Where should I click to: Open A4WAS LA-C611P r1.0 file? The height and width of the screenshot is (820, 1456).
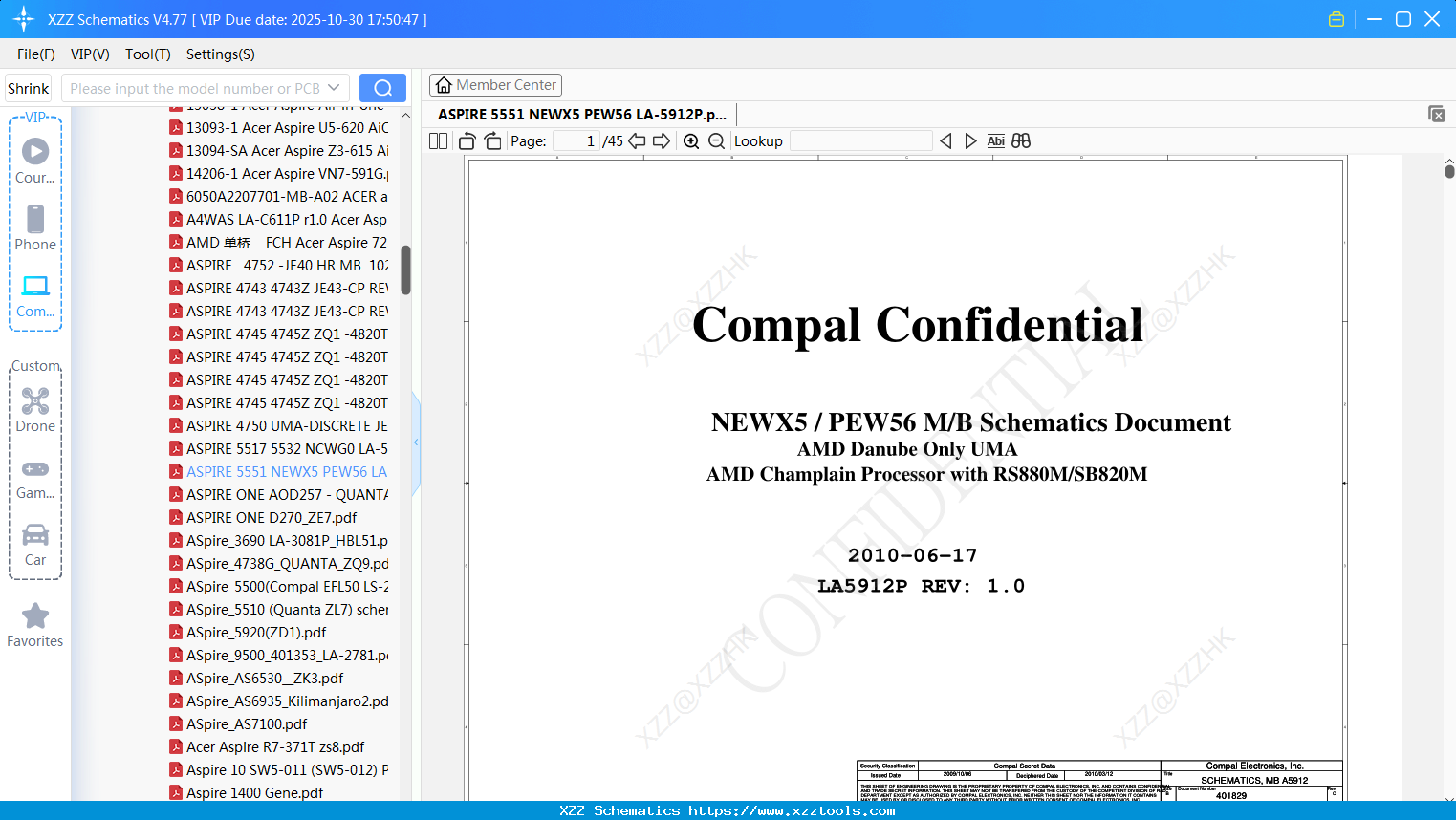[x=287, y=219]
